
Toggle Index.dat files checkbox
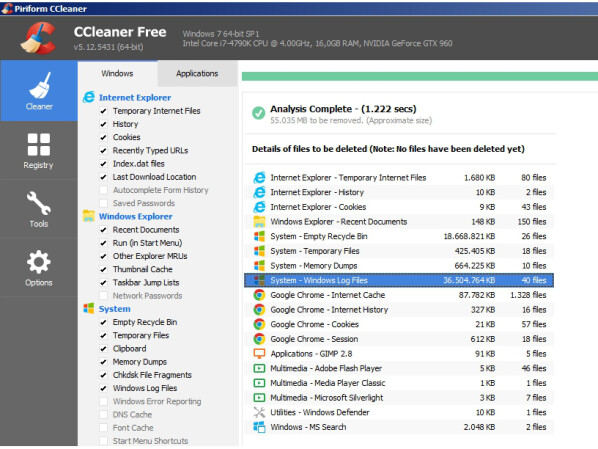(x=103, y=164)
